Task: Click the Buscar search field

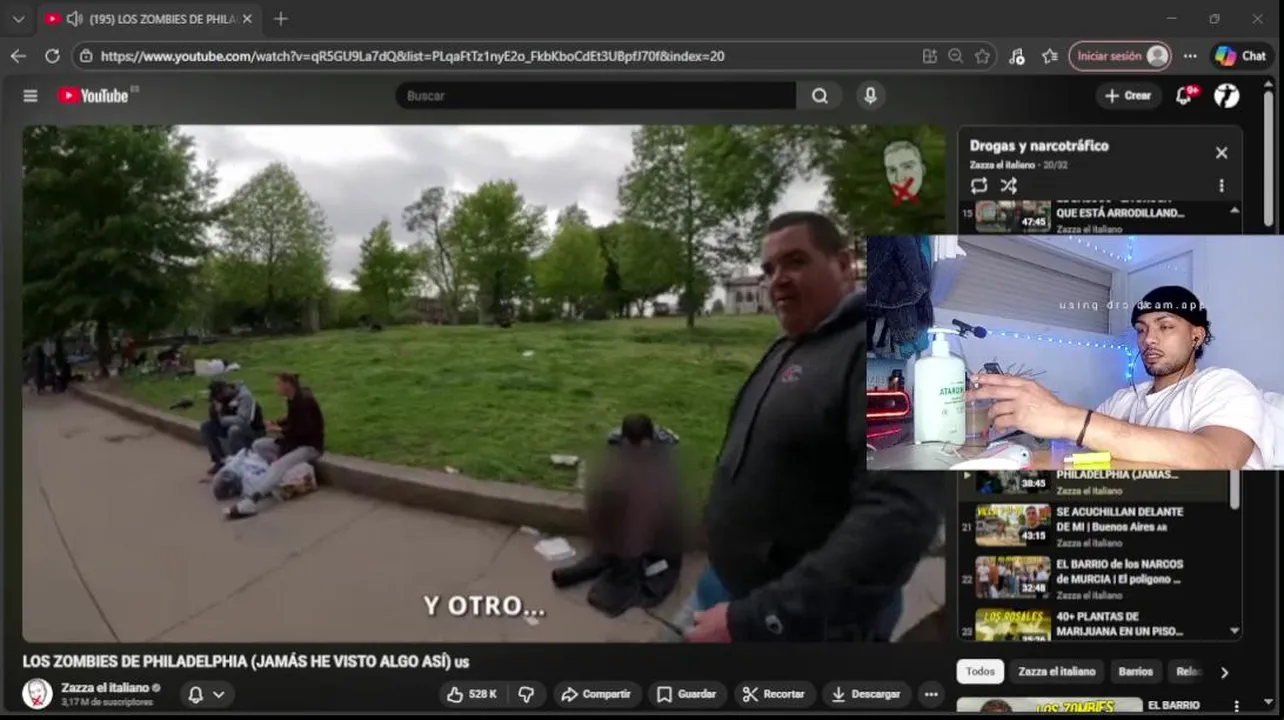Action: (x=596, y=96)
